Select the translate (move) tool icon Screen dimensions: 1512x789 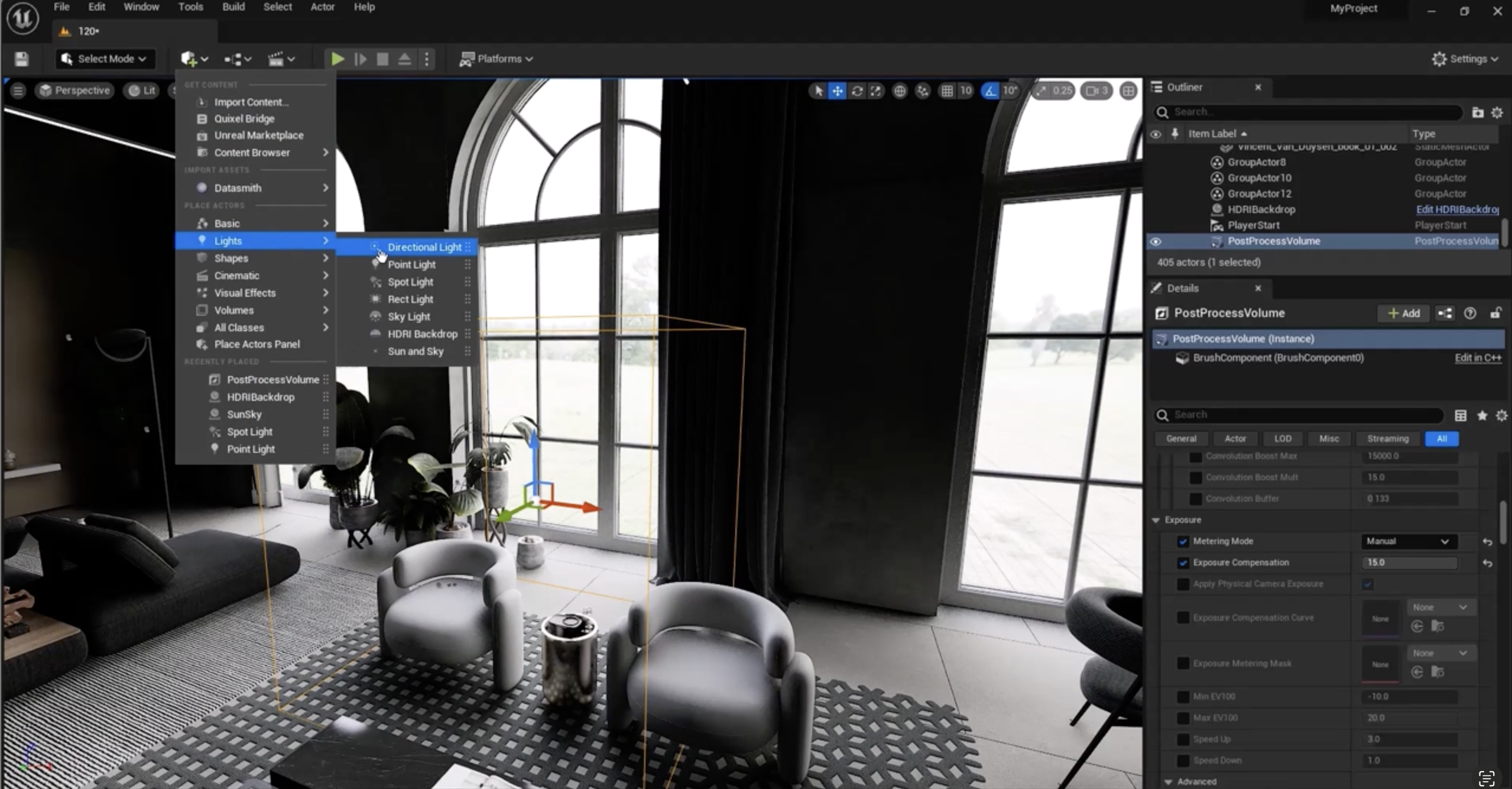(x=838, y=90)
